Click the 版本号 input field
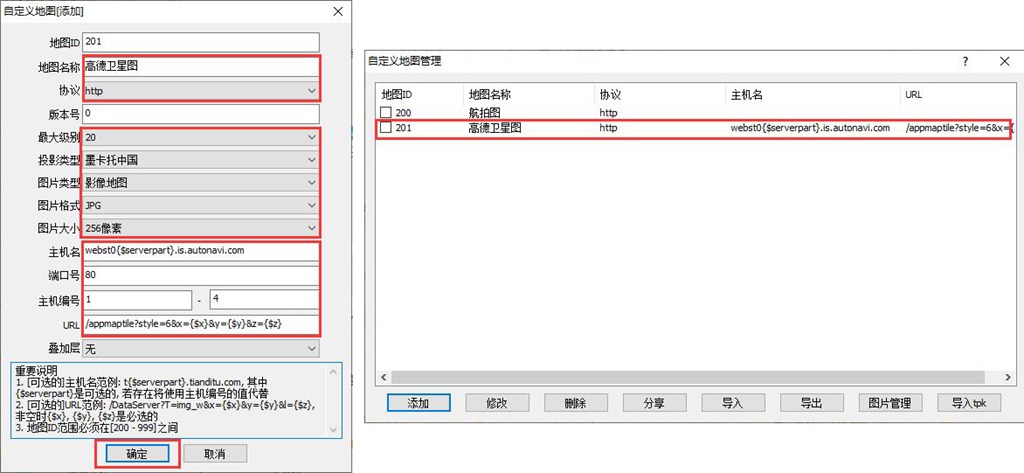This screenshot has width=1024, height=473. click(200, 114)
